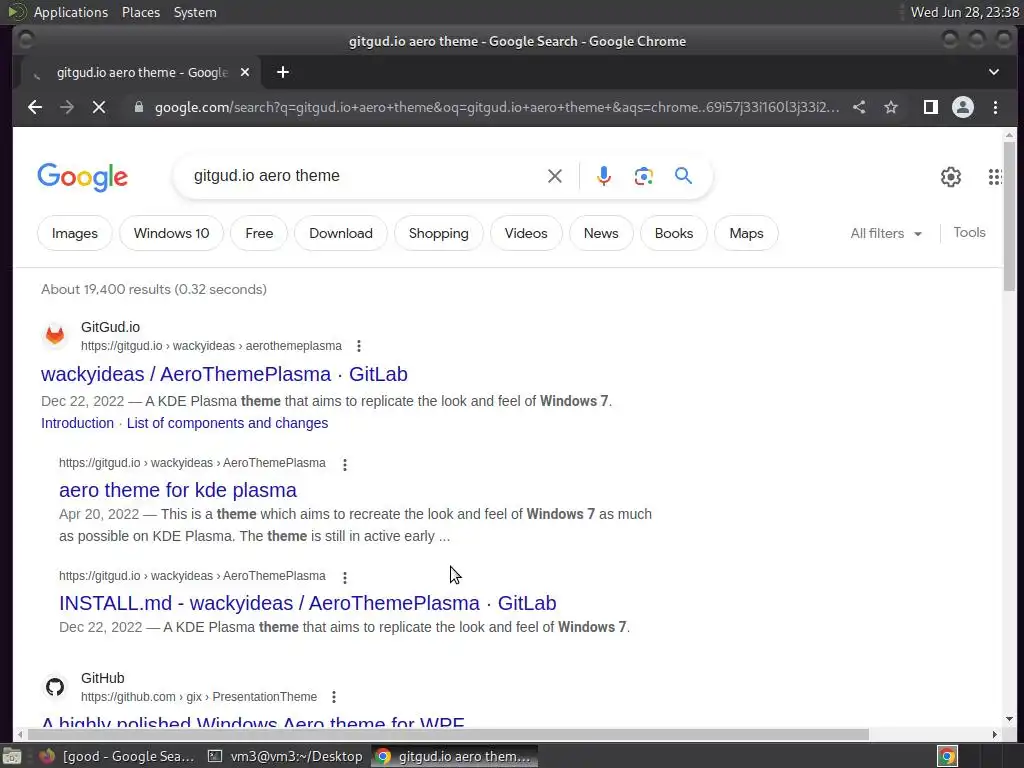
Task: Click the Chrome icon in the tray area
Action: 947,756
